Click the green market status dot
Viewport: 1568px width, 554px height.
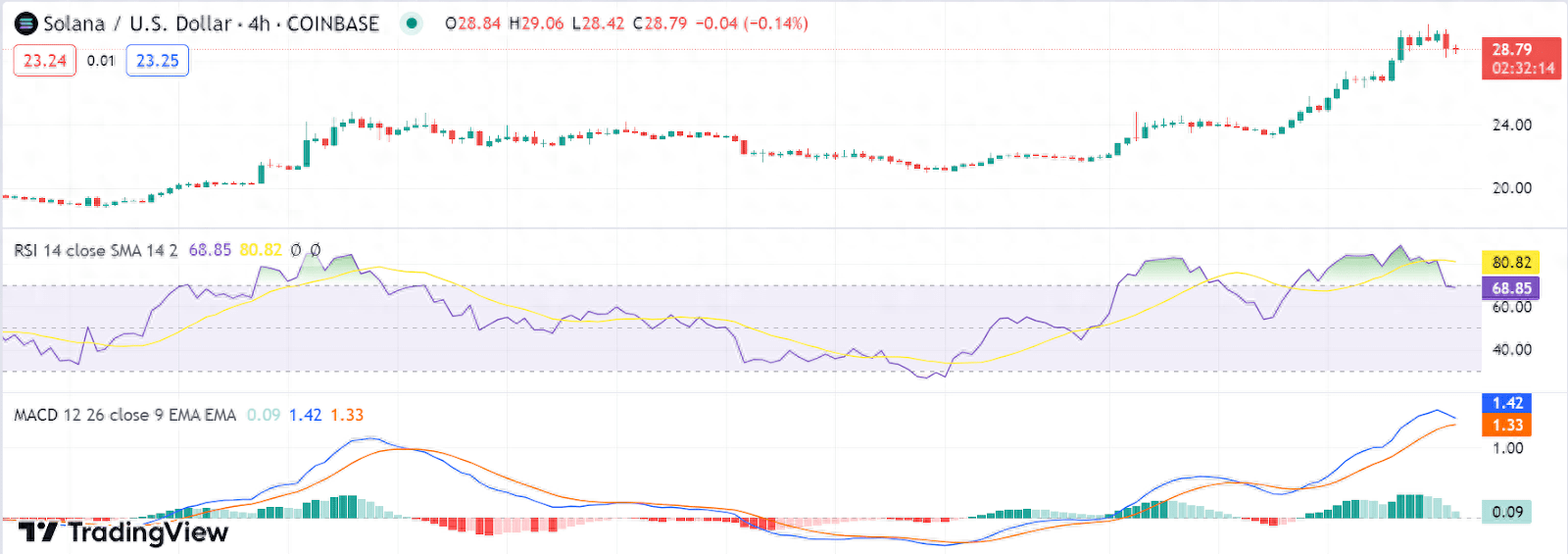[412, 23]
